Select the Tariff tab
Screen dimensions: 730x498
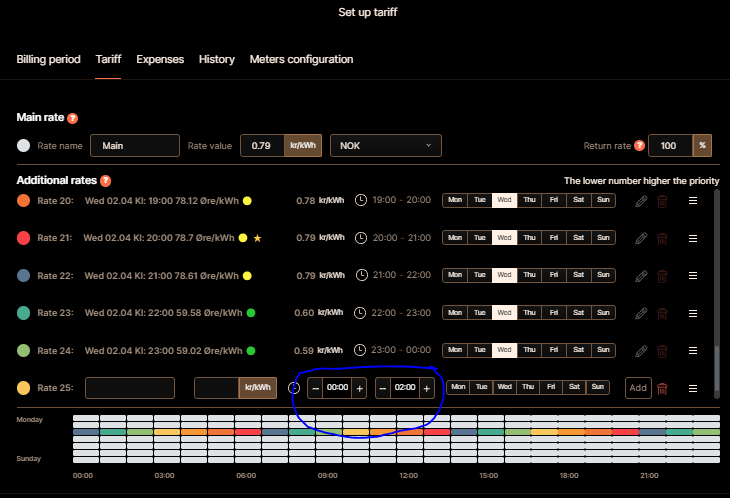click(x=108, y=60)
